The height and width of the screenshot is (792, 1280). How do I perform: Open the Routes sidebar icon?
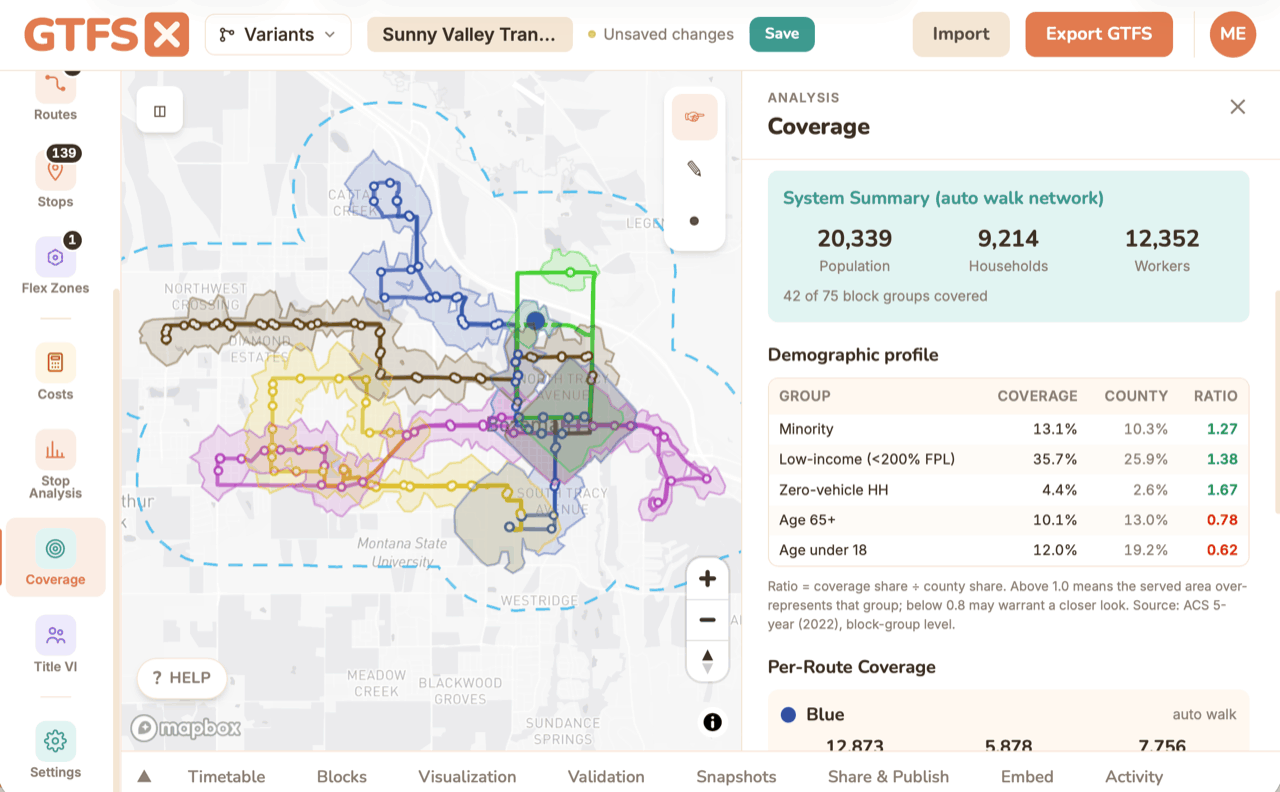point(55,90)
